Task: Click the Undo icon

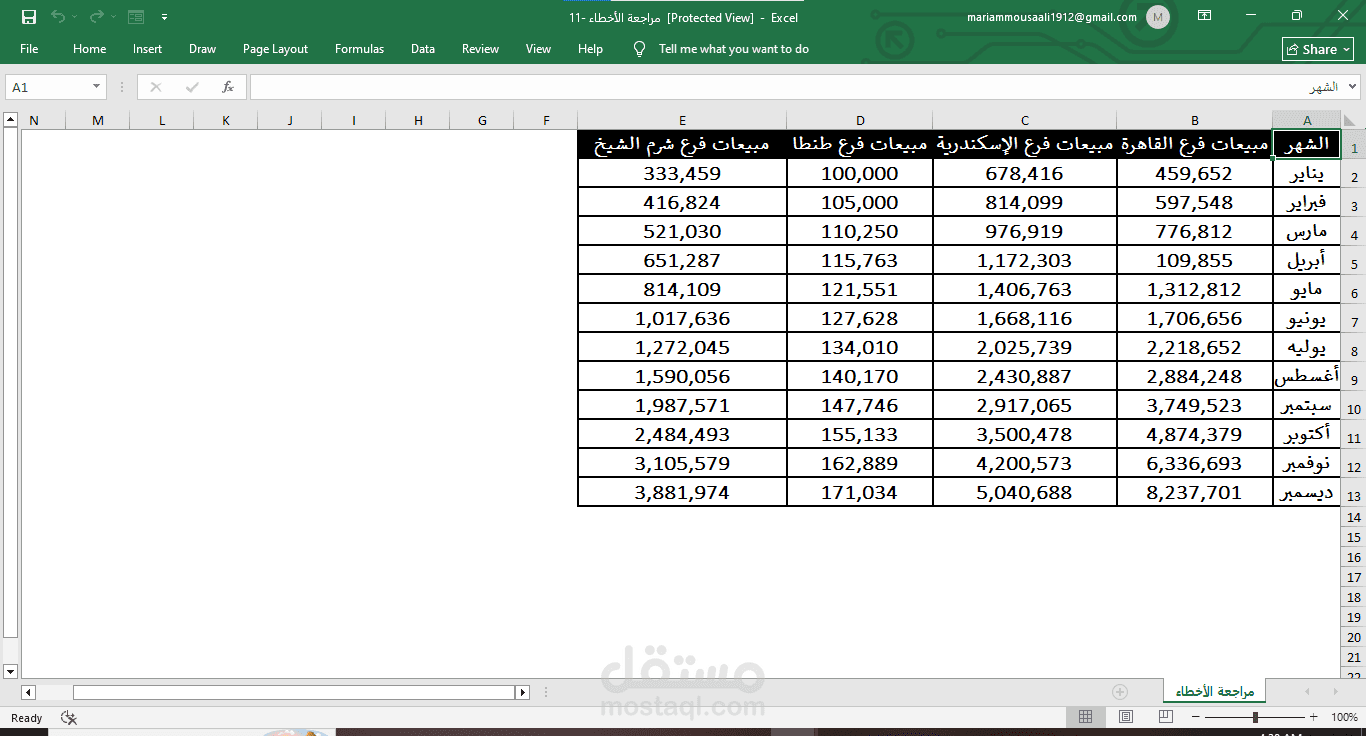Action: [x=57, y=16]
